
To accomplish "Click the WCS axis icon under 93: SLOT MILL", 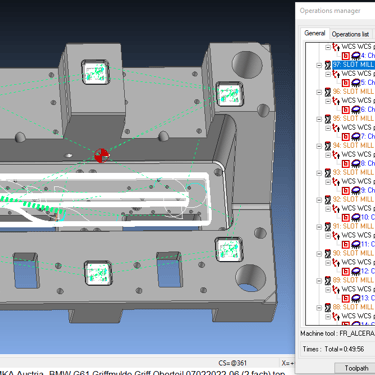I will pyautogui.click(x=336, y=182).
